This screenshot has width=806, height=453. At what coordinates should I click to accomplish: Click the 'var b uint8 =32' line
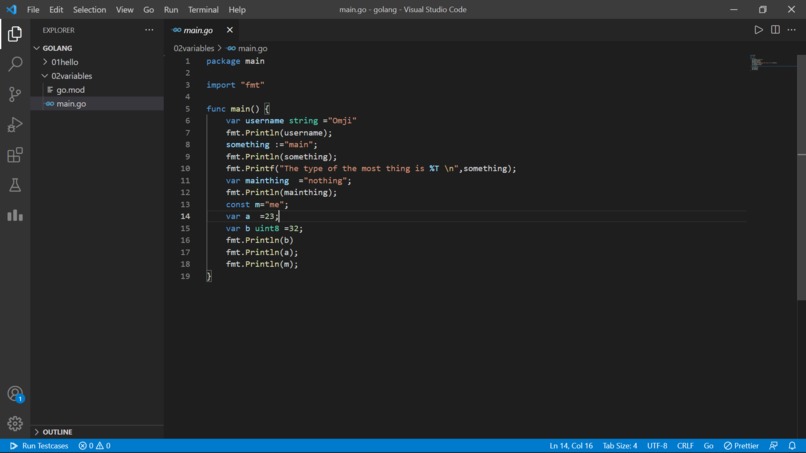point(264,228)
